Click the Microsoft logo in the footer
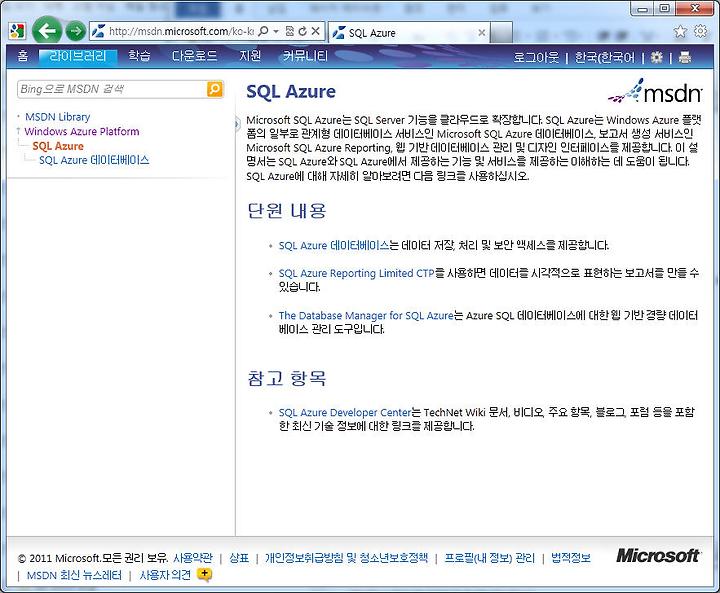The image size is (720, 593). (657, 555)
